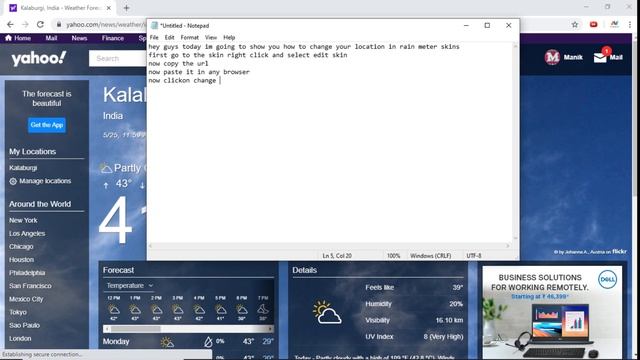640x360 pixels.
Task: Open Notepad Format menu
Action: coord(189,37)
